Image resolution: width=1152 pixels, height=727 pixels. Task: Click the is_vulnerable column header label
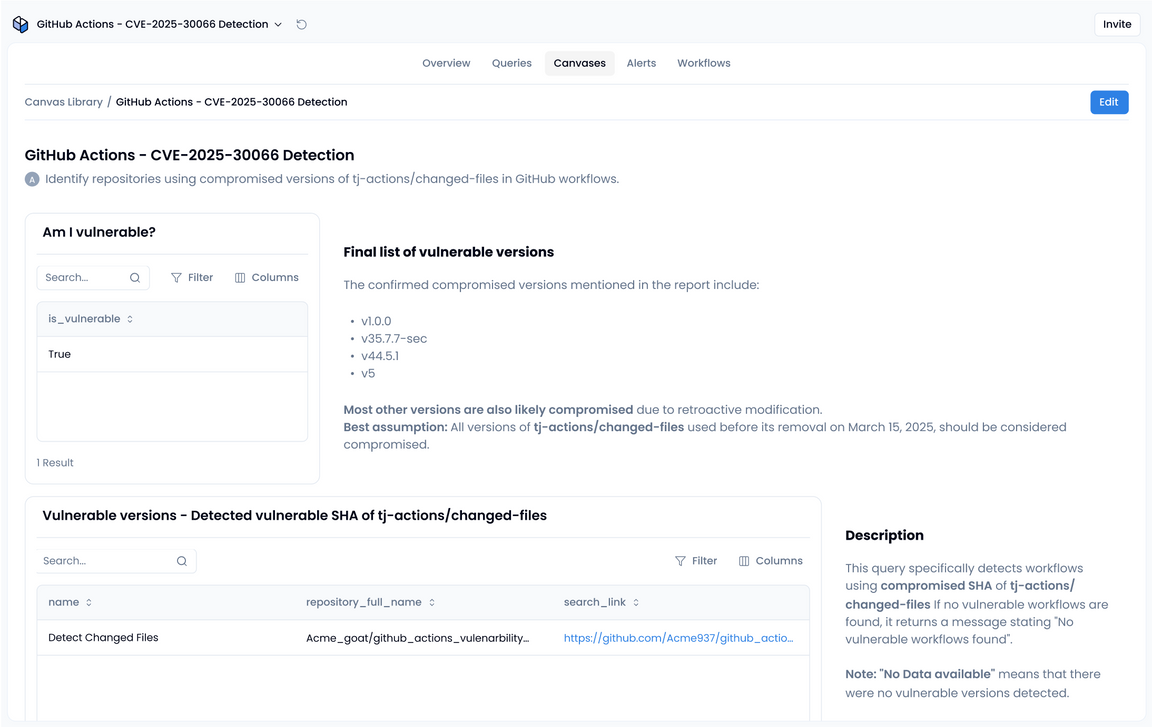[x=84, y=319]
